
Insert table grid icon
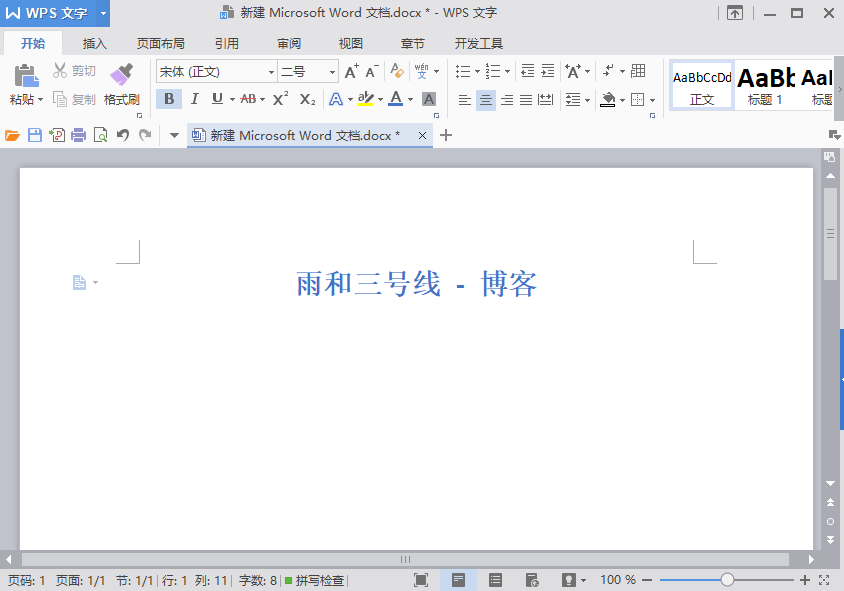coord(638,71)
